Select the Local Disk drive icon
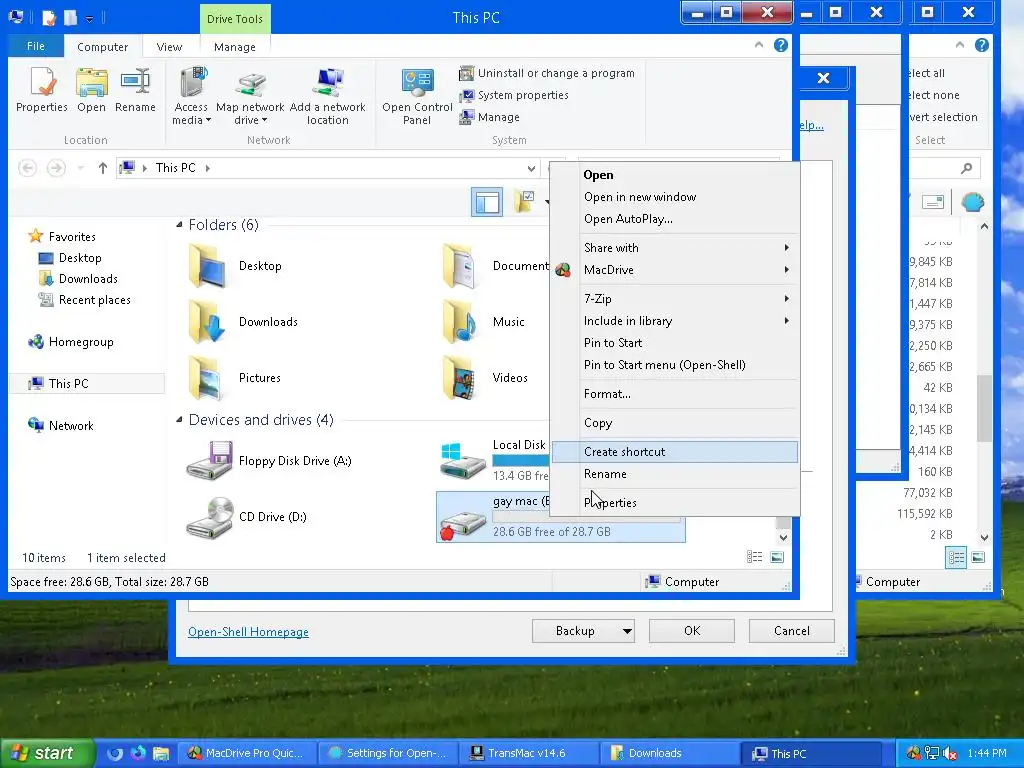 [462, 461]
